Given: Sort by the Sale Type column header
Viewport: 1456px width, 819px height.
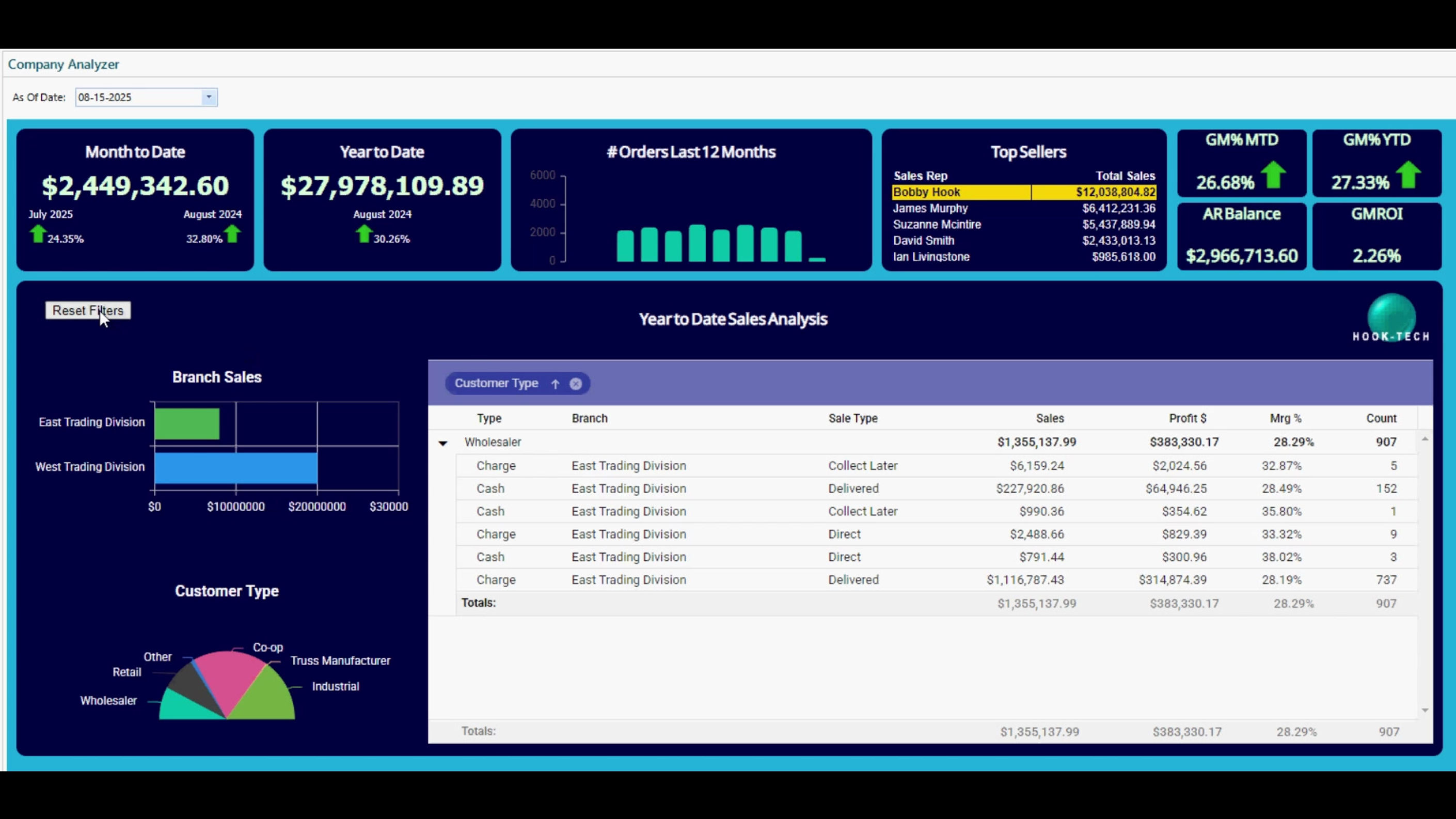Looking at the screenshot, I should 853,418.
